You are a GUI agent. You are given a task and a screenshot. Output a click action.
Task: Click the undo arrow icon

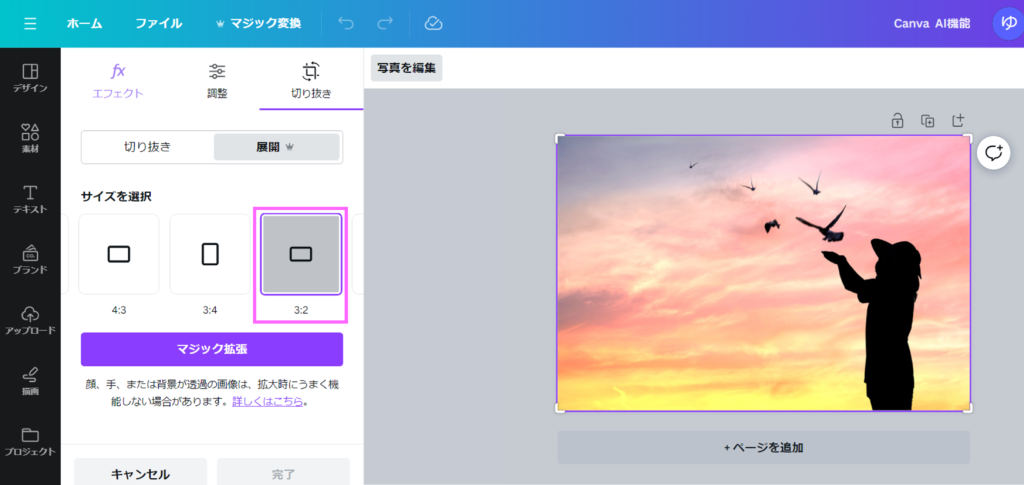coord(346,23)
